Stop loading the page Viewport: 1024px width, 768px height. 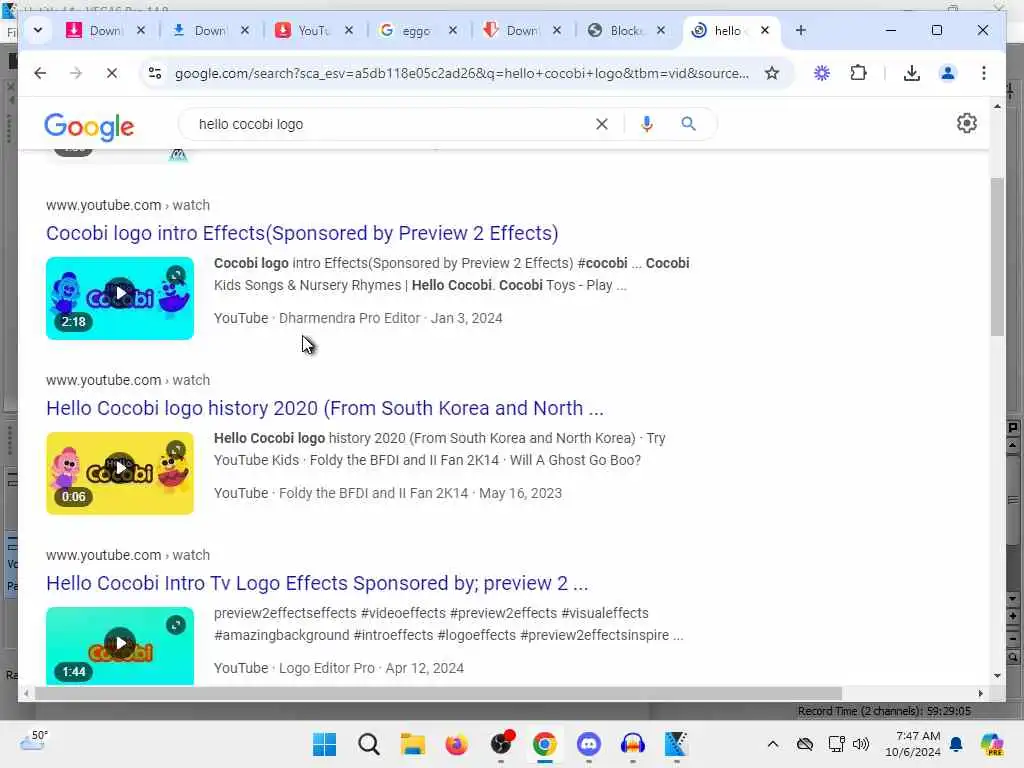point(112,73)
